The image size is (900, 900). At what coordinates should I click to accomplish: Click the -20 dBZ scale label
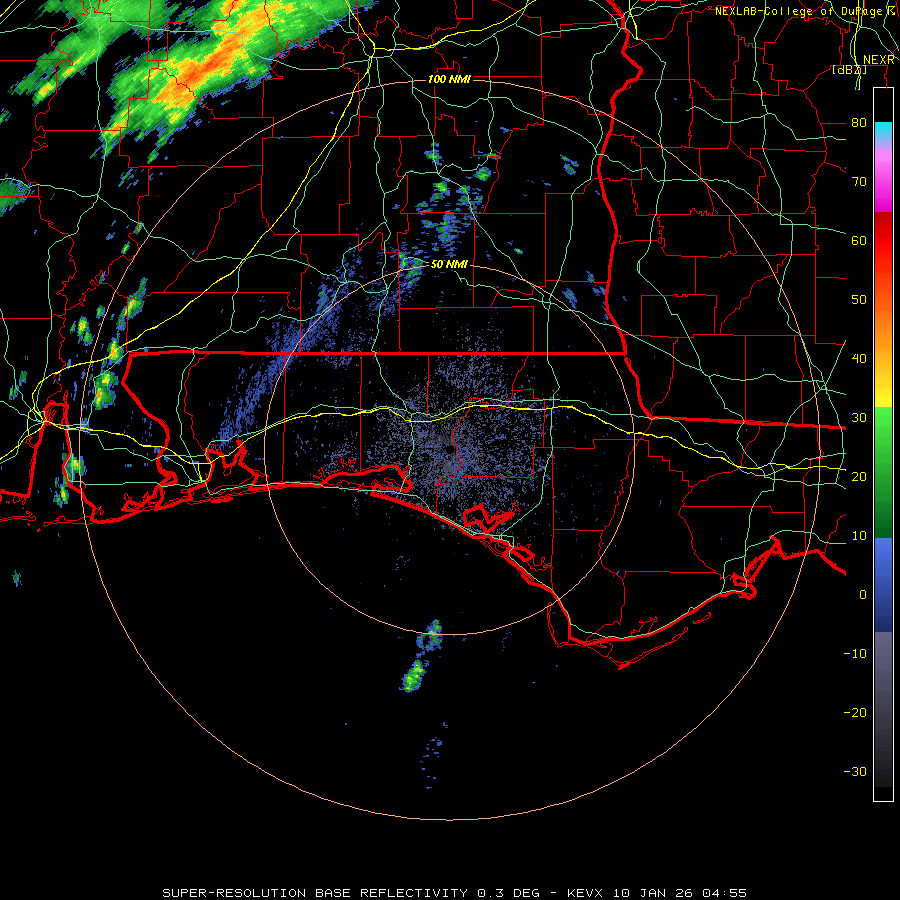[855, 713]
